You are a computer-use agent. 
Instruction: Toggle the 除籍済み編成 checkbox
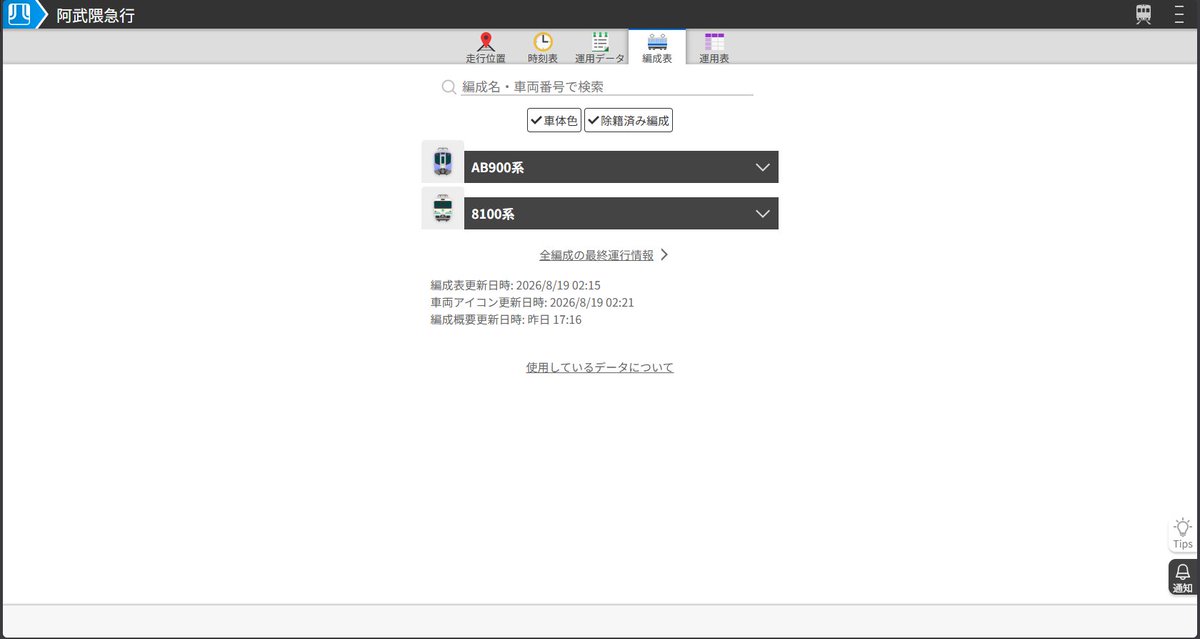(628, 120)
